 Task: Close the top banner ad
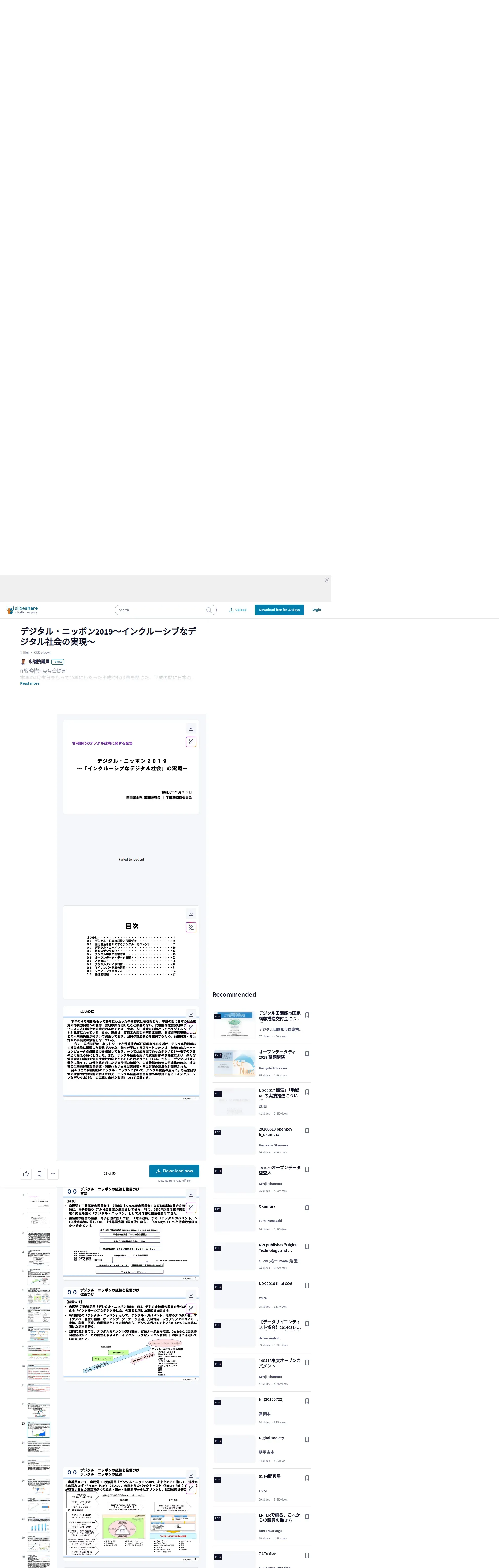point(327,580)
